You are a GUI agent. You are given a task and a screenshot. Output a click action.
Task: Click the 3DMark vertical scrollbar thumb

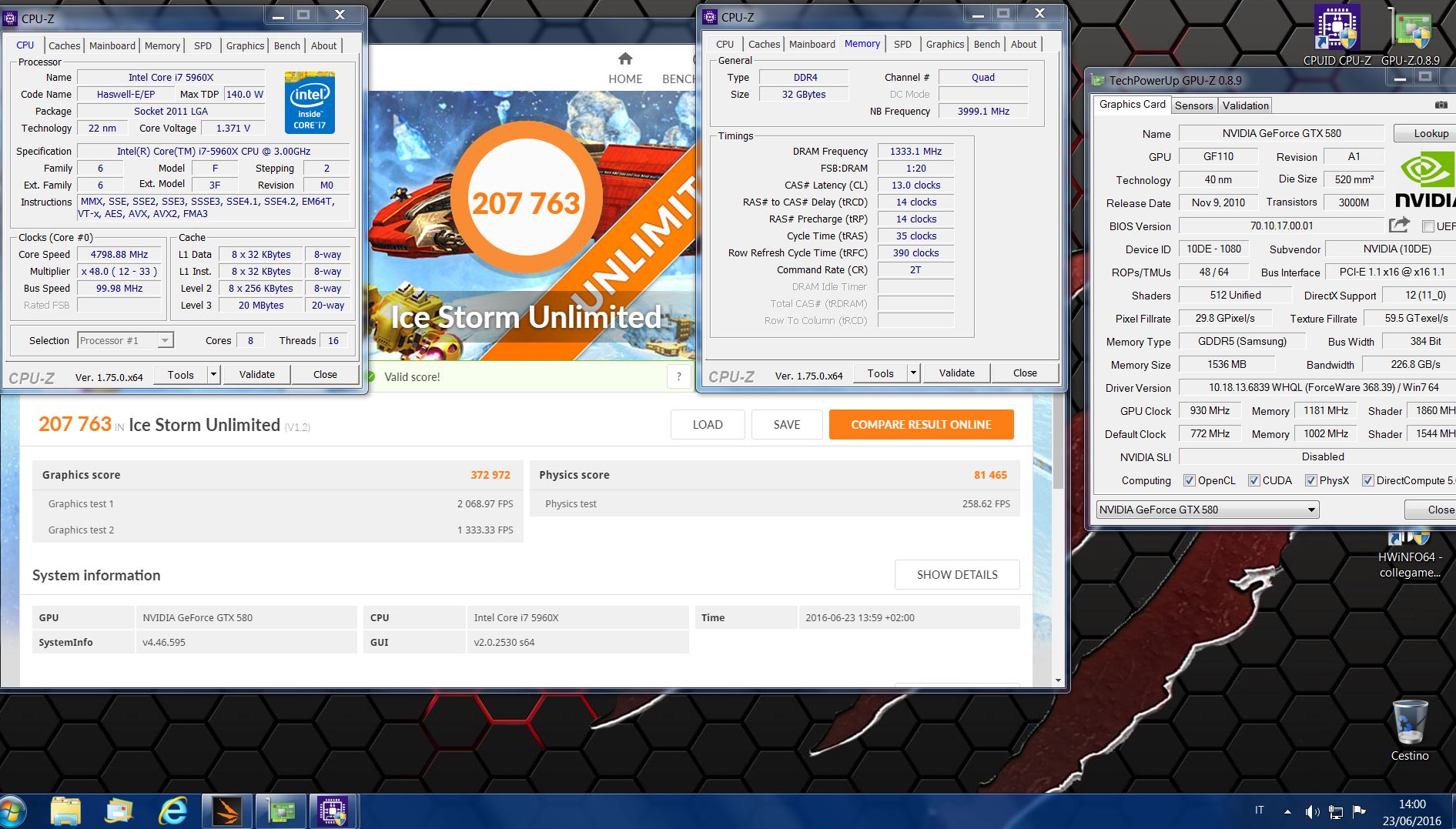(x=1058, y=443)
